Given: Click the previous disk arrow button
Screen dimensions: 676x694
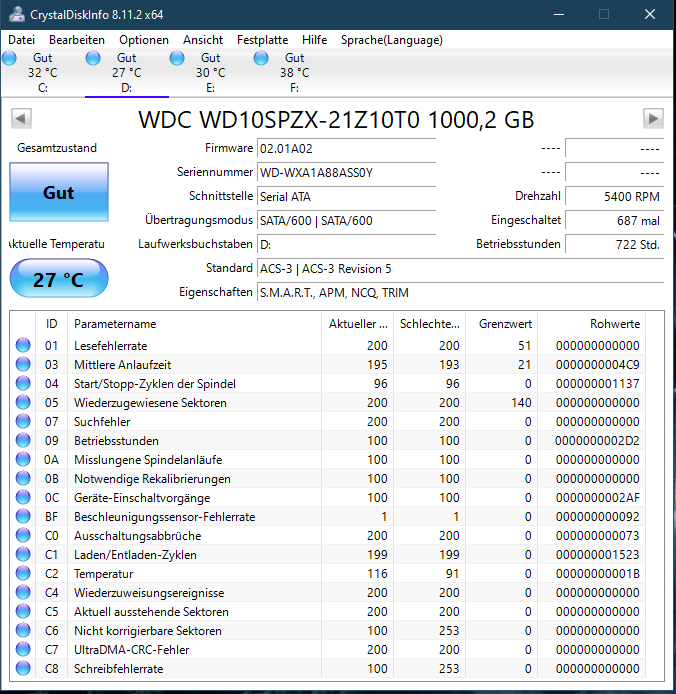Looking at the screenshot, I should pyautogui.click(x=21, y=118).
